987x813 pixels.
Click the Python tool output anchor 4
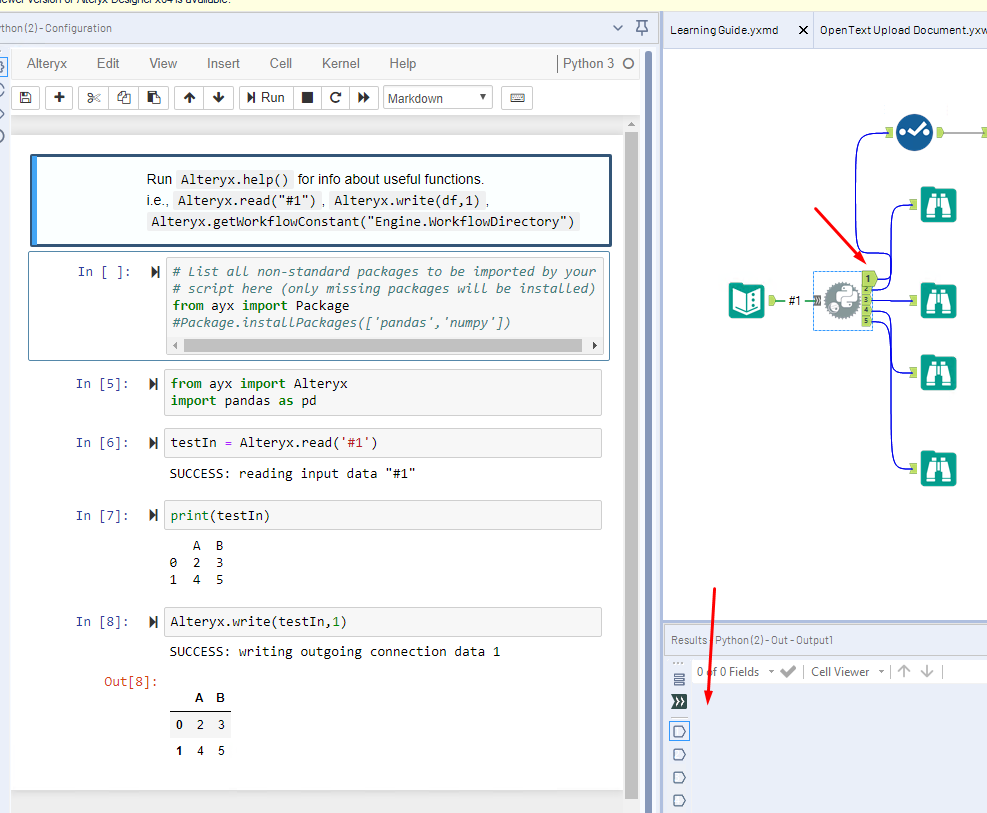(867, 310)
